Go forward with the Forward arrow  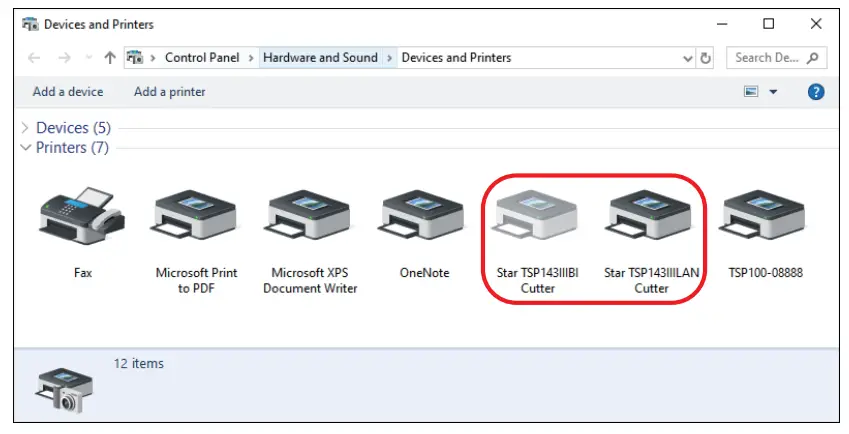click(x=64, y=57)
